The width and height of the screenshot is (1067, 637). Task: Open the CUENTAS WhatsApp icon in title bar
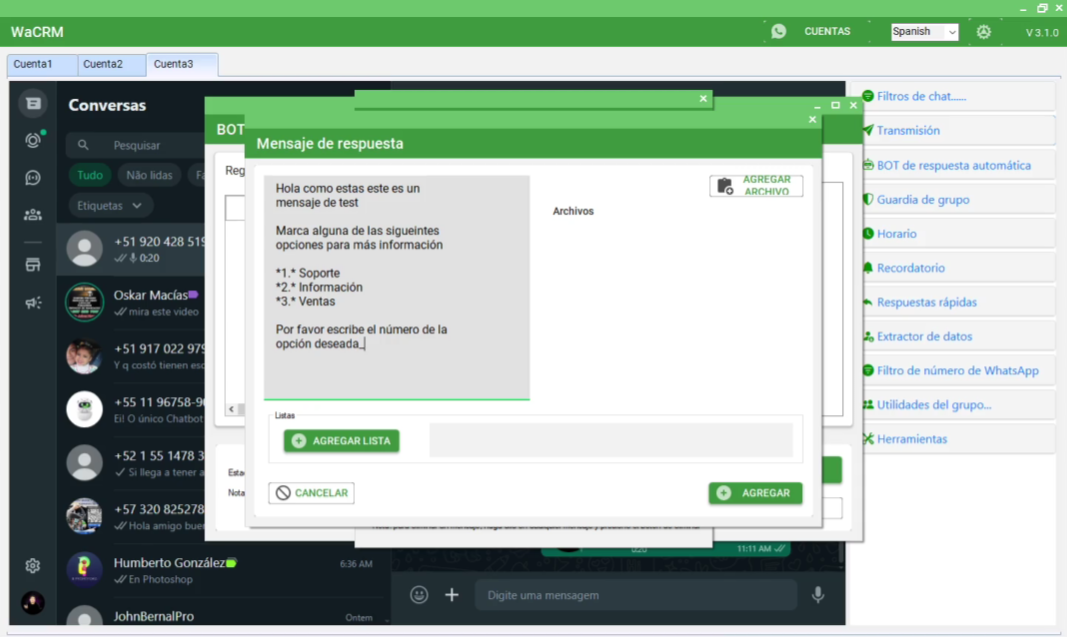coord(778,31)
